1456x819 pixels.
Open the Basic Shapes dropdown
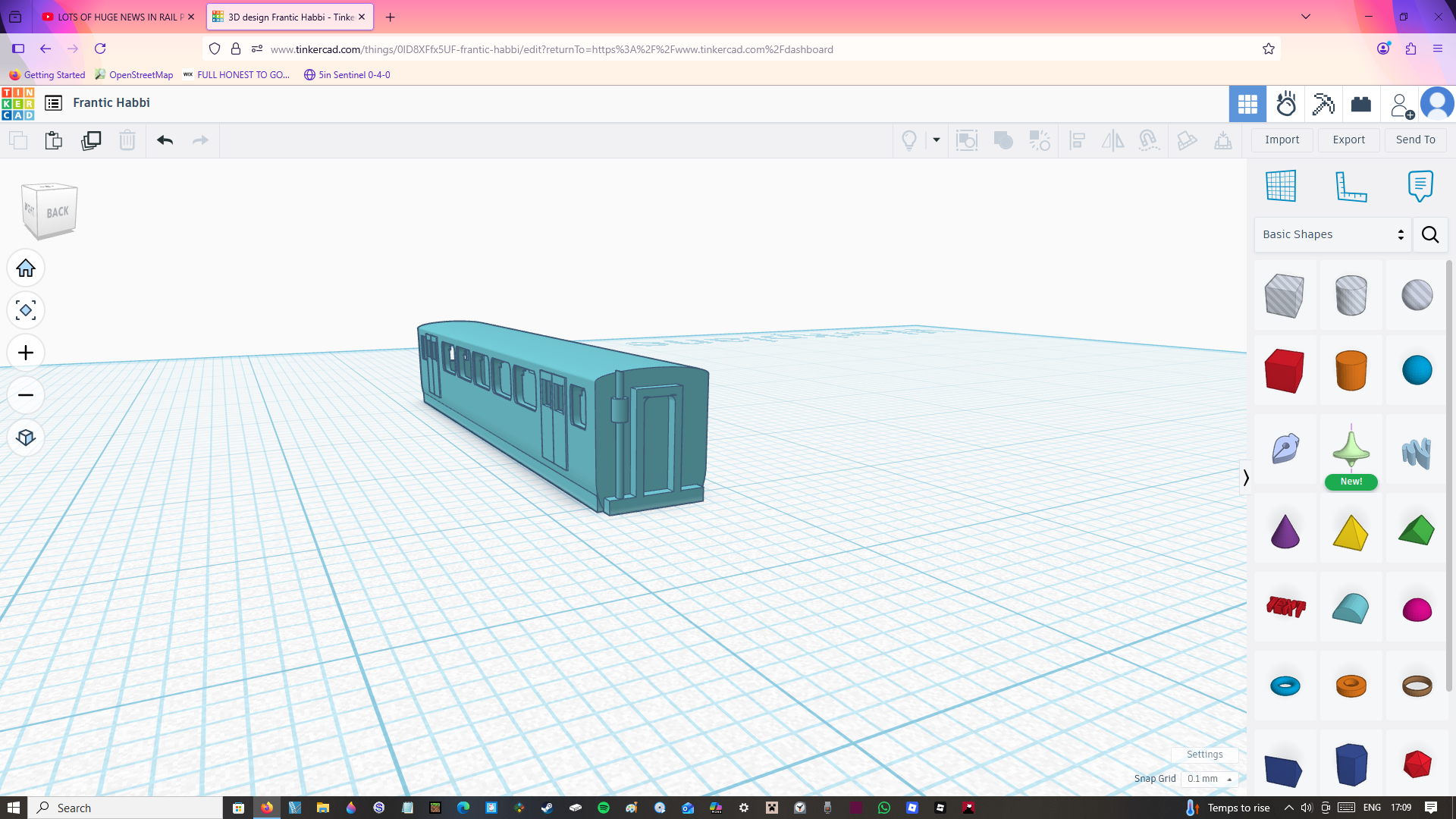[x=1332, y=235]
